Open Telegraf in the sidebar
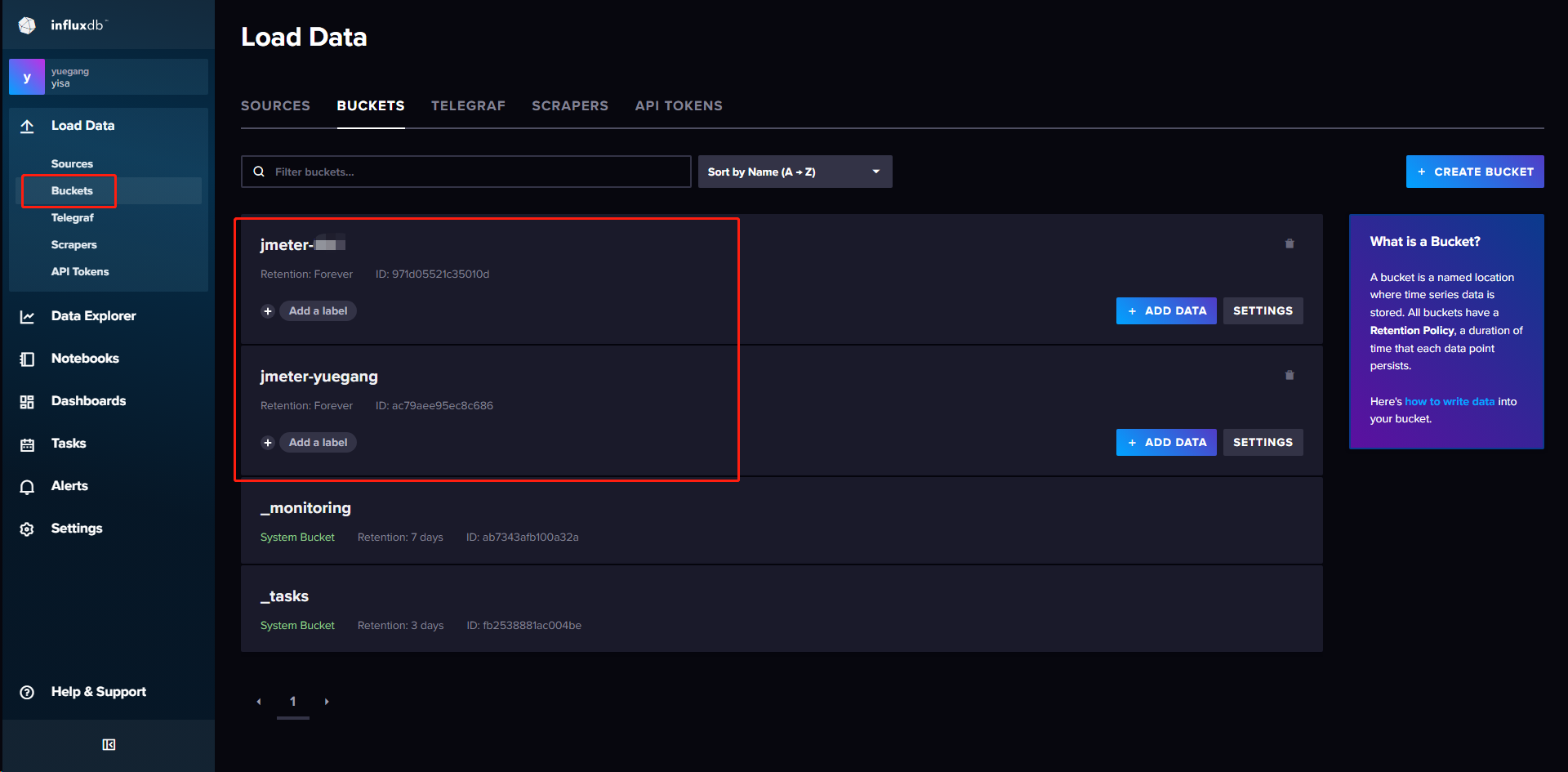 click(x=73, y=218)
